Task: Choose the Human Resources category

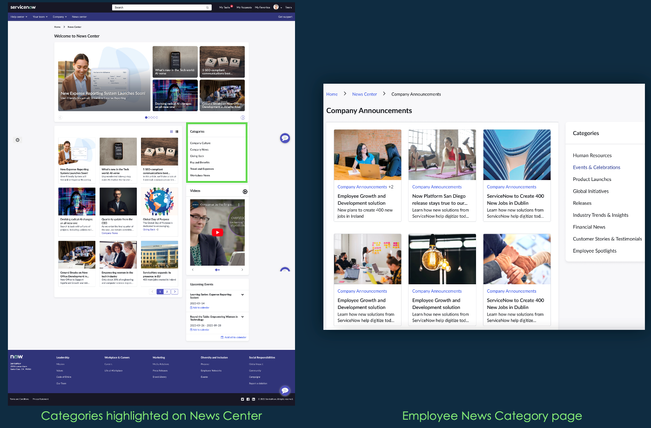Action: pyautogui.click(x=592, y=155)
